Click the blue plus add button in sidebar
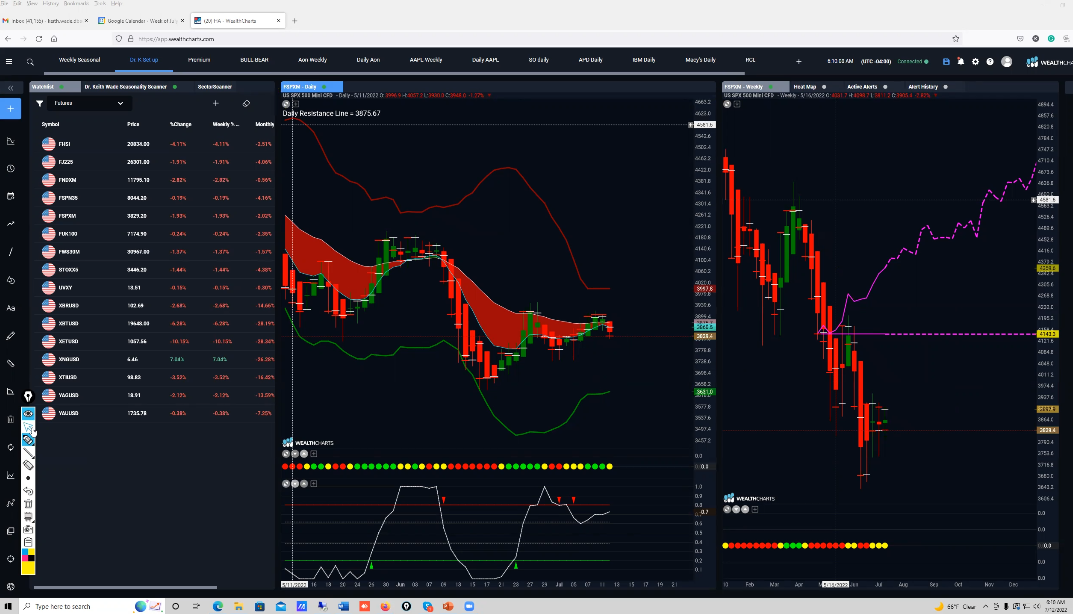1073x614 pixels. tap(10, 109)
